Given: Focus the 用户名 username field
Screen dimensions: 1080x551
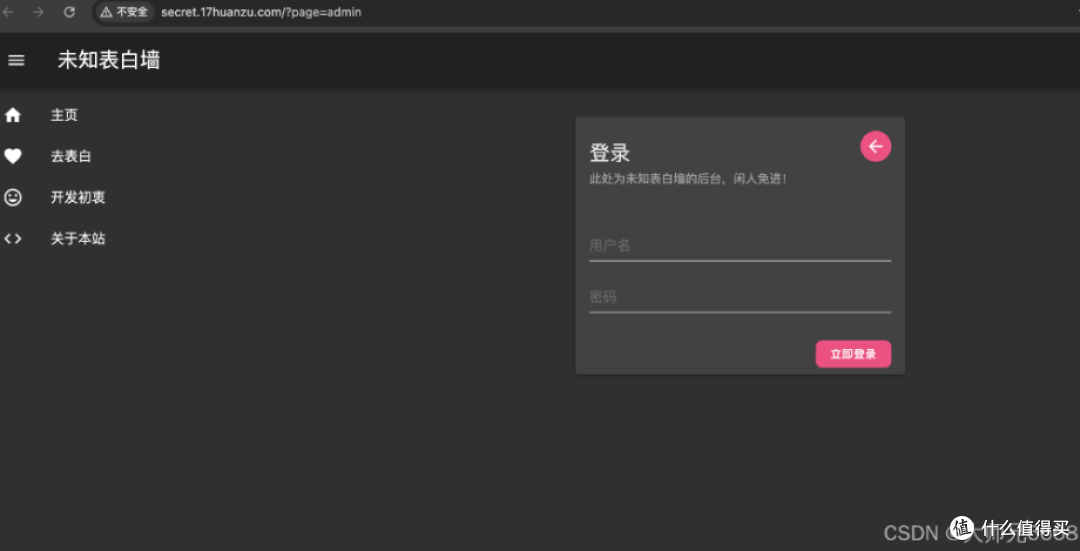Looking at the screenshot, I should point(740,246).
